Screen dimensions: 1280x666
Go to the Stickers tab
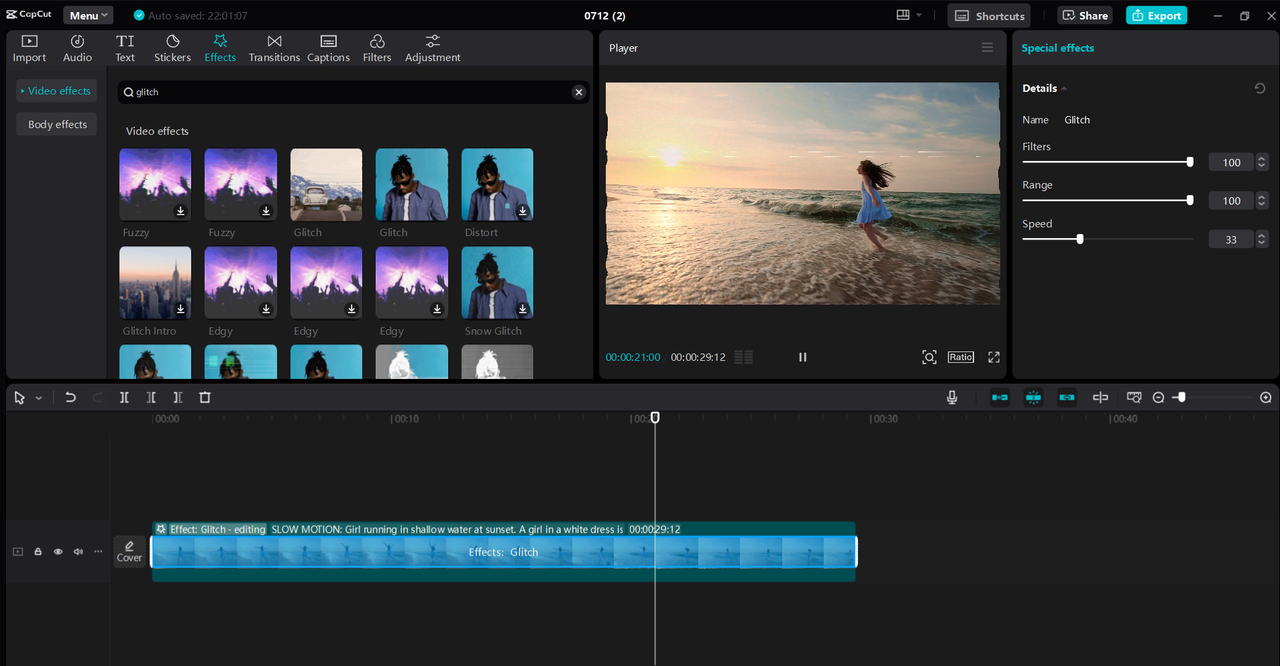pos(172,48)
